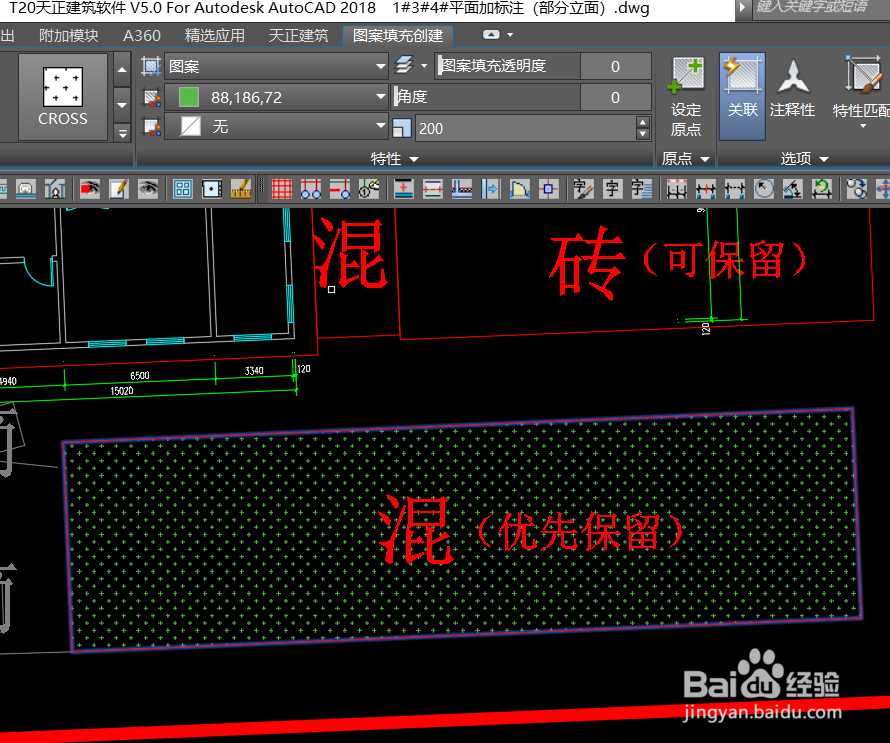Decrease hatch scale with the down stepper

point(643,135)
